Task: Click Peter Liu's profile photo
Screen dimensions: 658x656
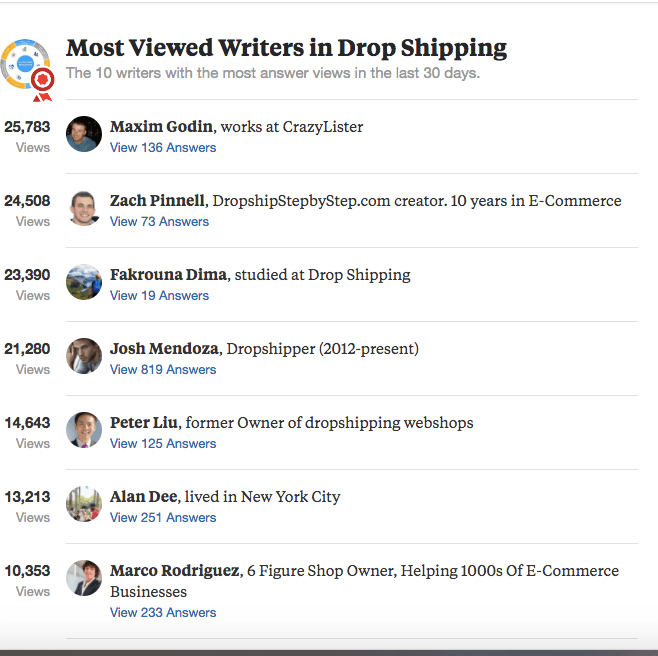Action: [84, 430]
